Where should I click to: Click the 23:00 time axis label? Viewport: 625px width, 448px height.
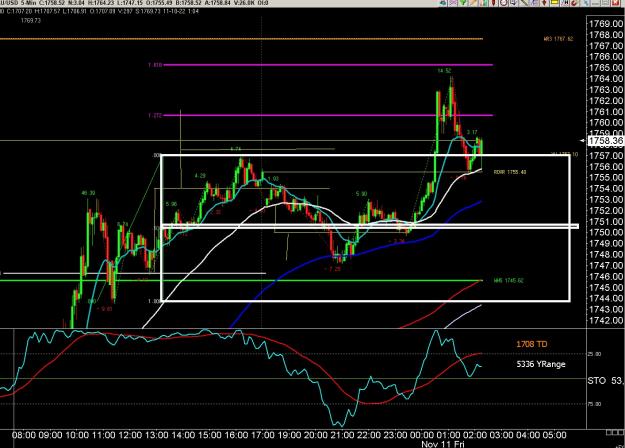[395, 435]
